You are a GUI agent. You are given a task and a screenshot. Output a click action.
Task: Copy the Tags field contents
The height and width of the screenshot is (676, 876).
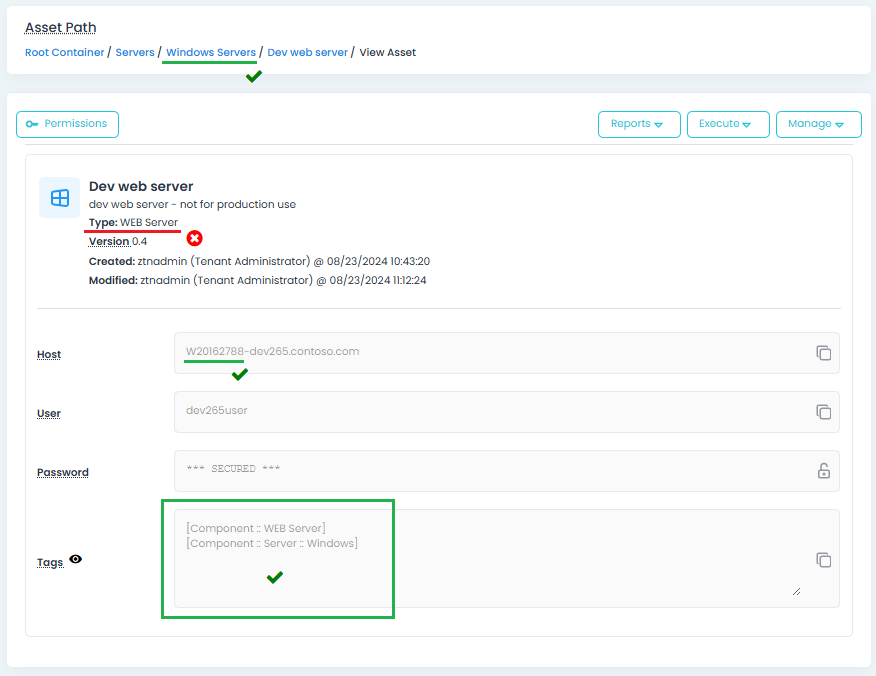point(823,560)
